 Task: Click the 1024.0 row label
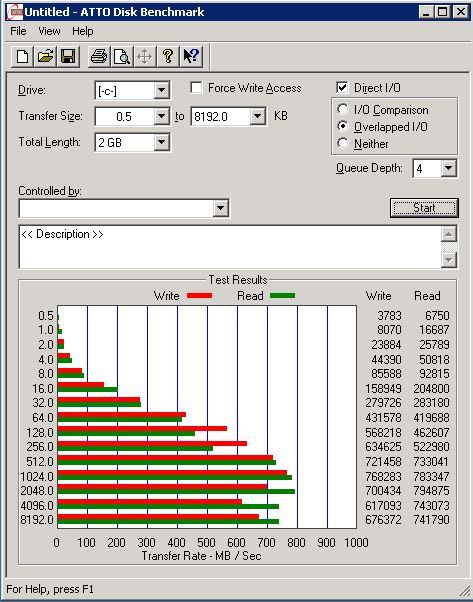pyautogui.click(x=37, y=476)
